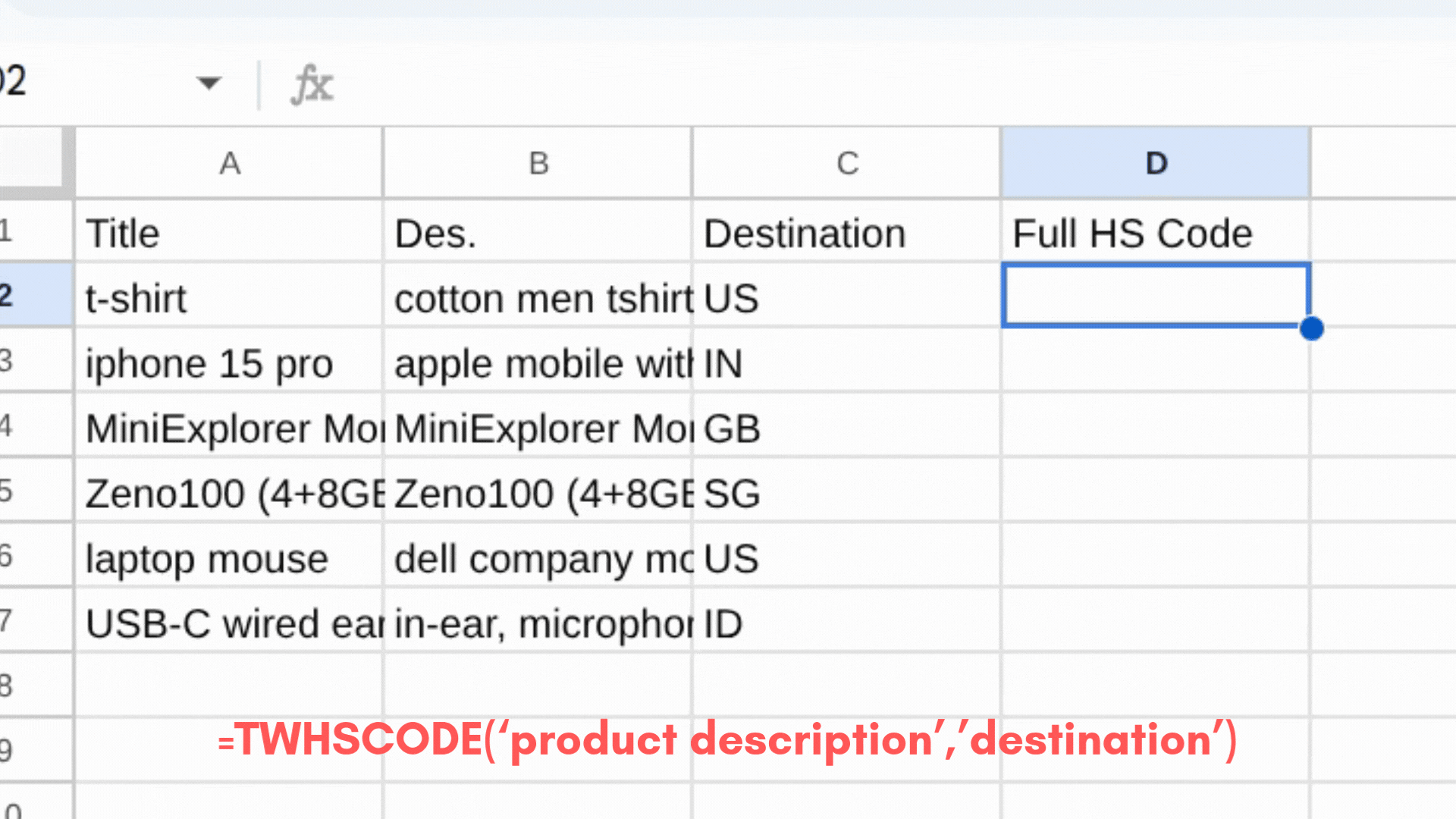This screenshot has width=1456, height=819.
Task: Select row 3 header
Action: click(x=36, y=361)
